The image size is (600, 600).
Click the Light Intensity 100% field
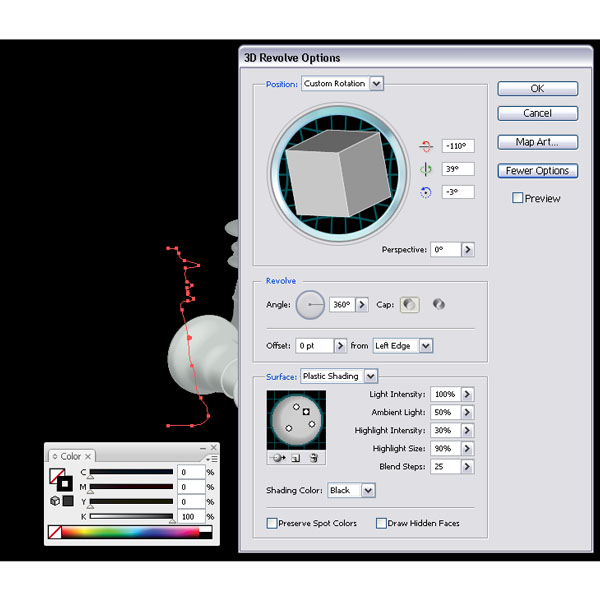point(445,394)
